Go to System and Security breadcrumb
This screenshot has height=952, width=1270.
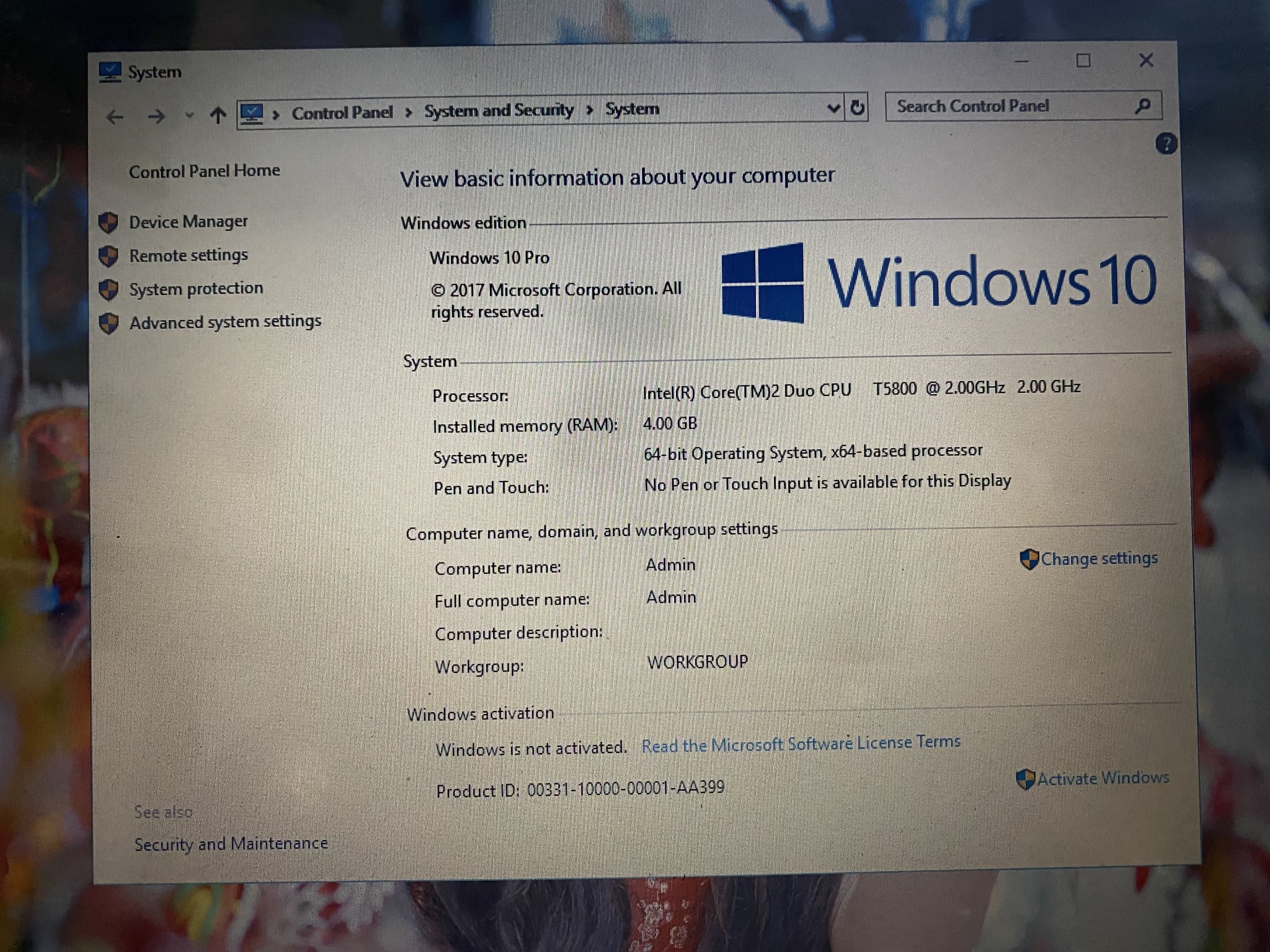tap(499, 110)
